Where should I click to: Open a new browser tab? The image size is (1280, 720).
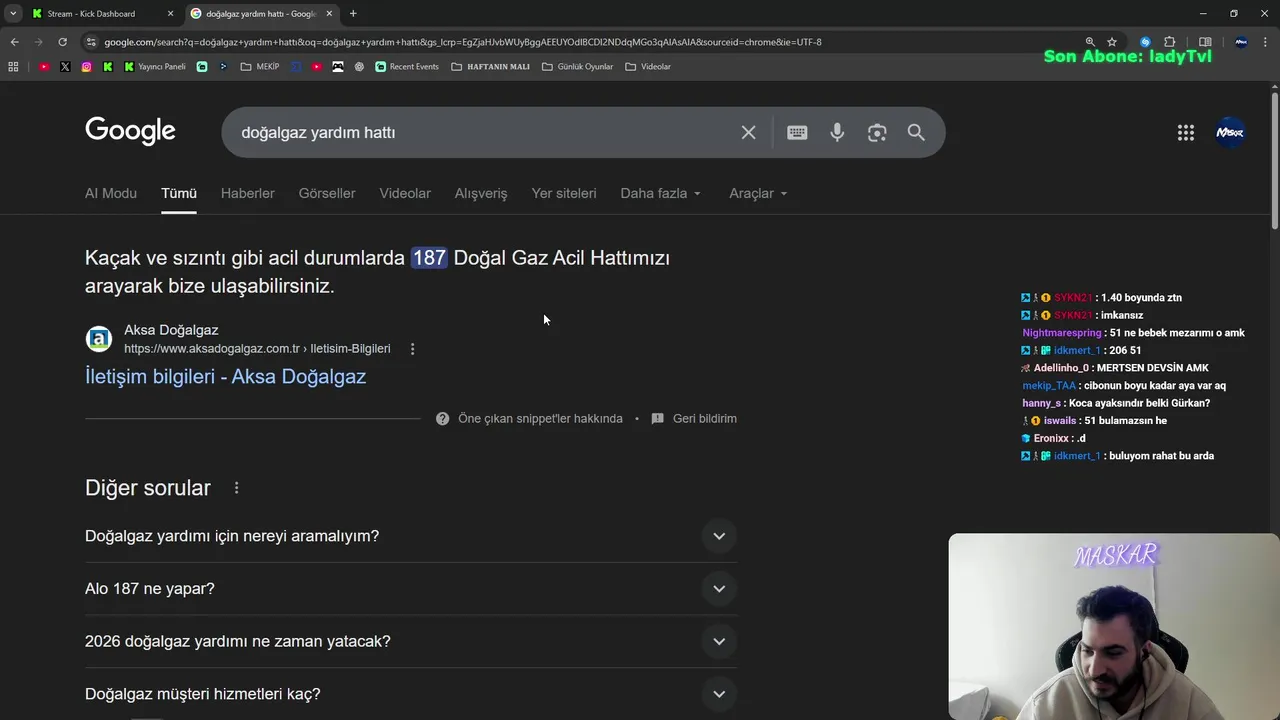[x=353, y=14]
